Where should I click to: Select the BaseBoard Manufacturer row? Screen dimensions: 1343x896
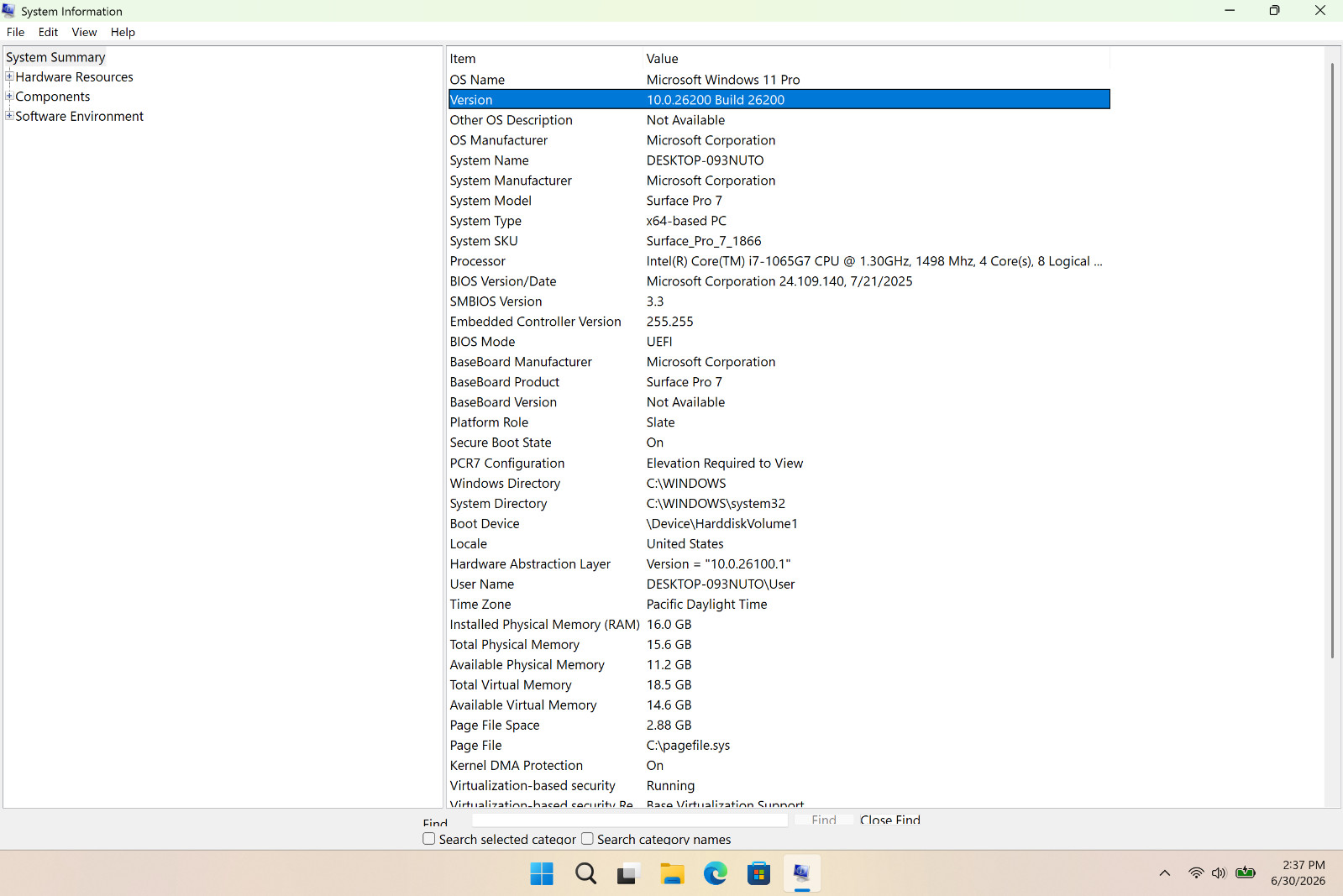click(x=779, y=362)
